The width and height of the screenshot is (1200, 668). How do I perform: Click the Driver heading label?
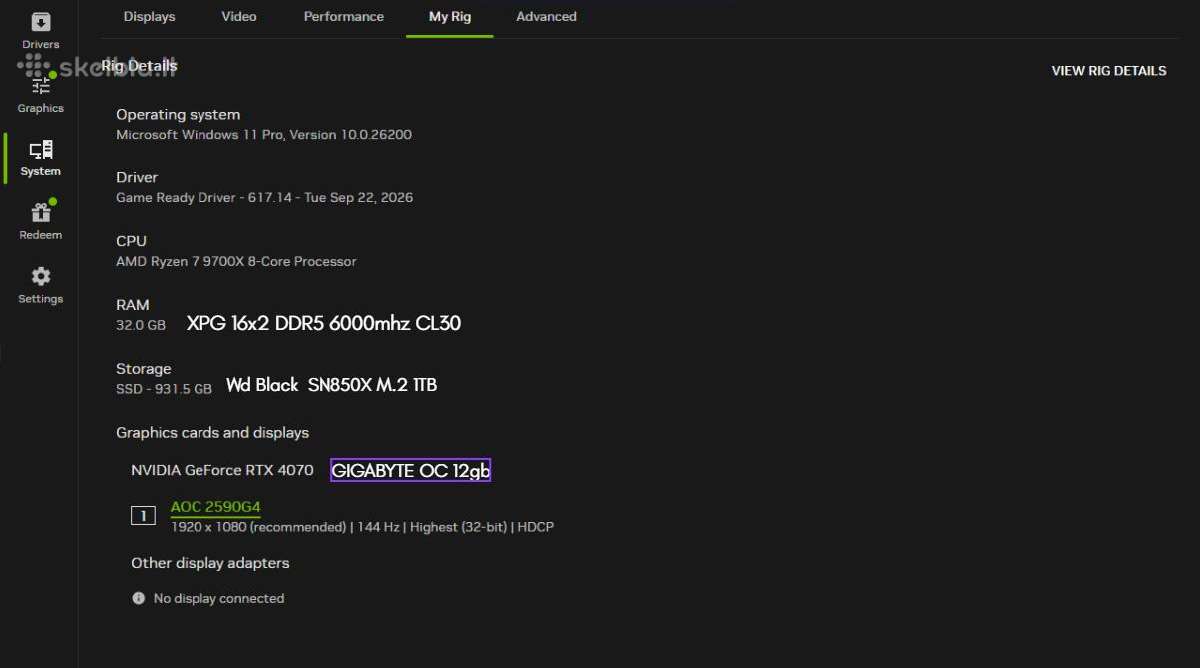(x=137, y=177)
